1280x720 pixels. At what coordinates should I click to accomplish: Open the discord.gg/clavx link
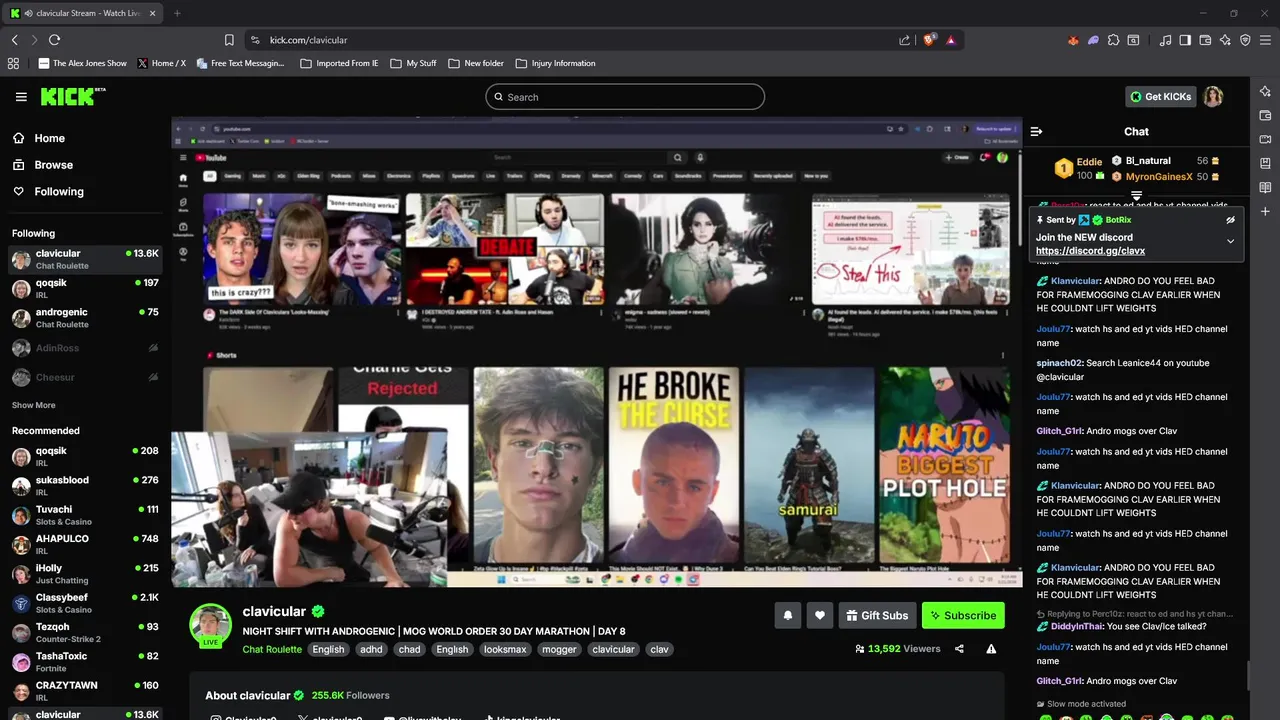[1090, 251]
